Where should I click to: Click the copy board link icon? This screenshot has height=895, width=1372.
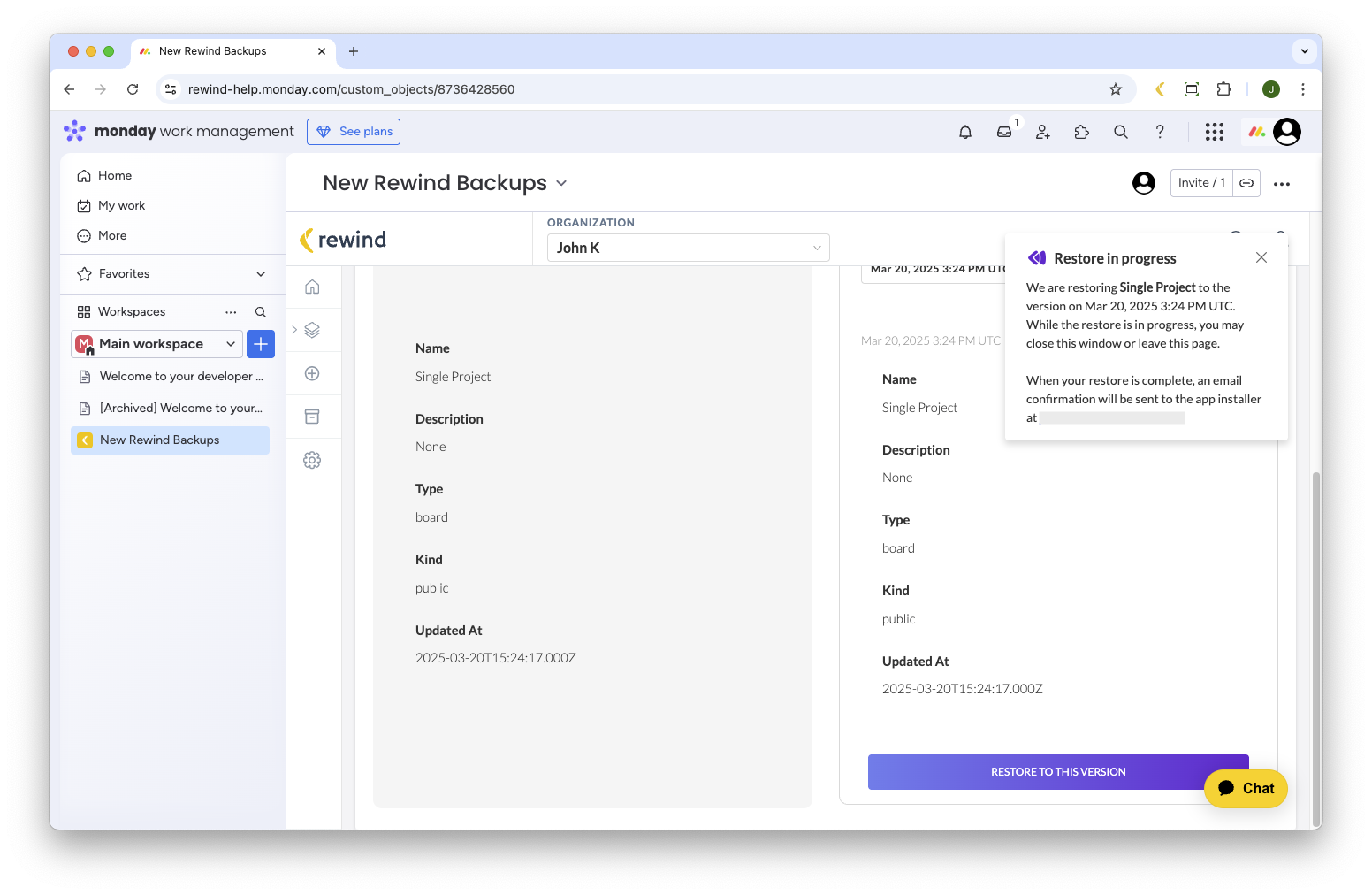click(1246, 183)
